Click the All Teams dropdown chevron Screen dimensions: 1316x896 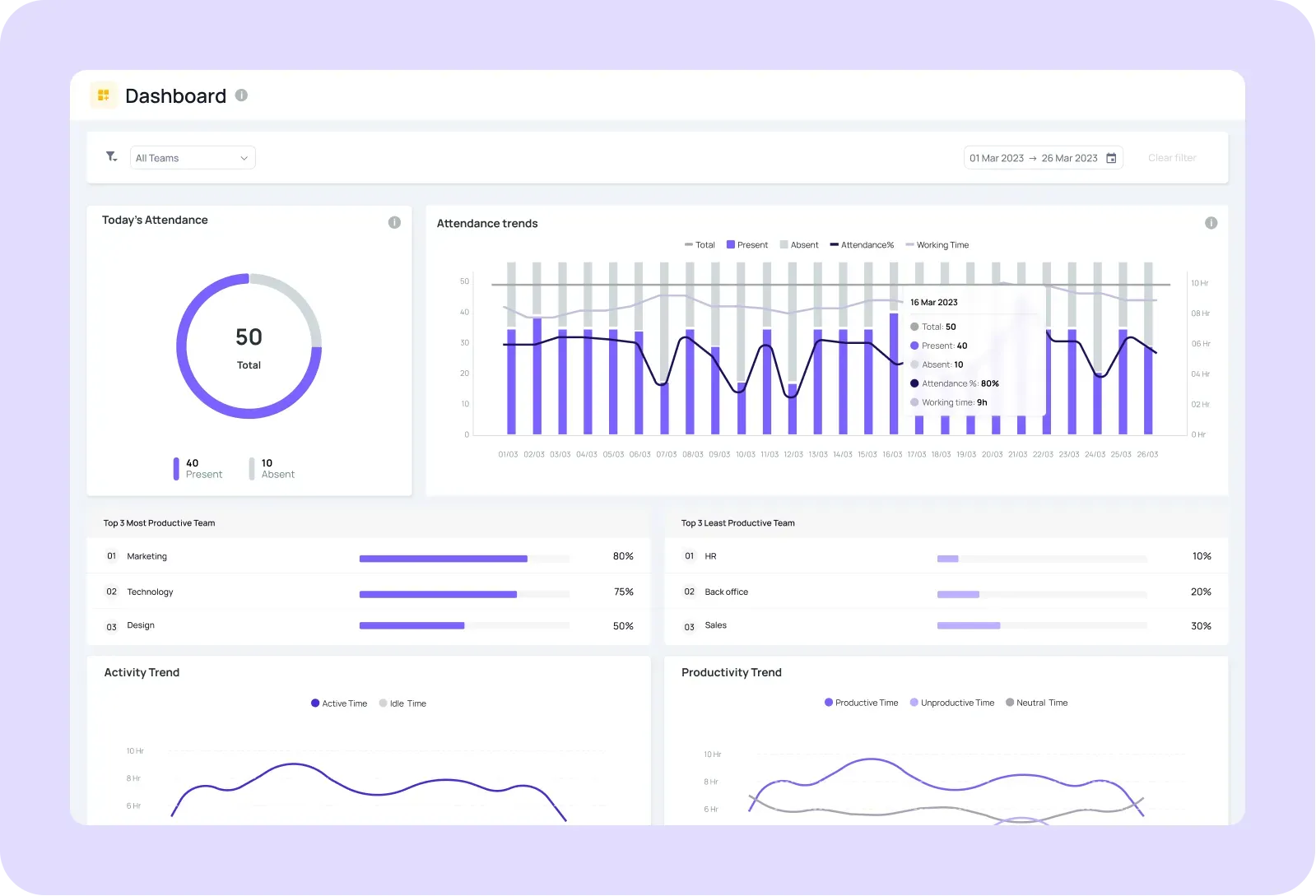click(x=244, y=158)
